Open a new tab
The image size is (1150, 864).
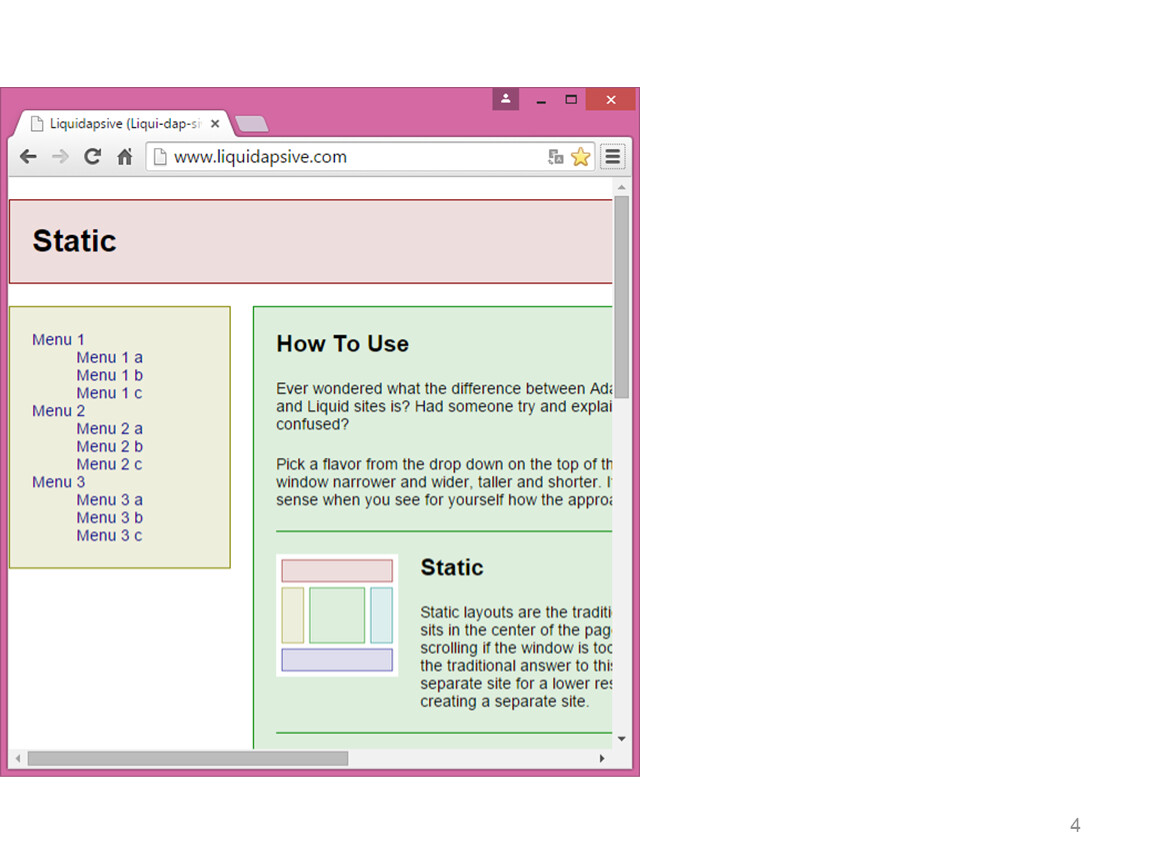click(x=251, y=124)
